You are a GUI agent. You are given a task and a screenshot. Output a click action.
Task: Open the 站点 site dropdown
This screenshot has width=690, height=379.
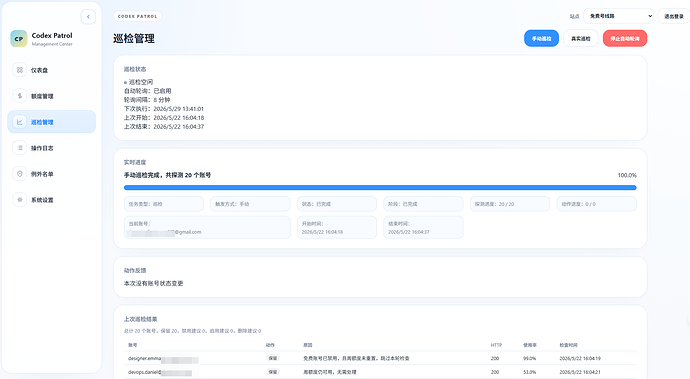[x=619, y=16]
